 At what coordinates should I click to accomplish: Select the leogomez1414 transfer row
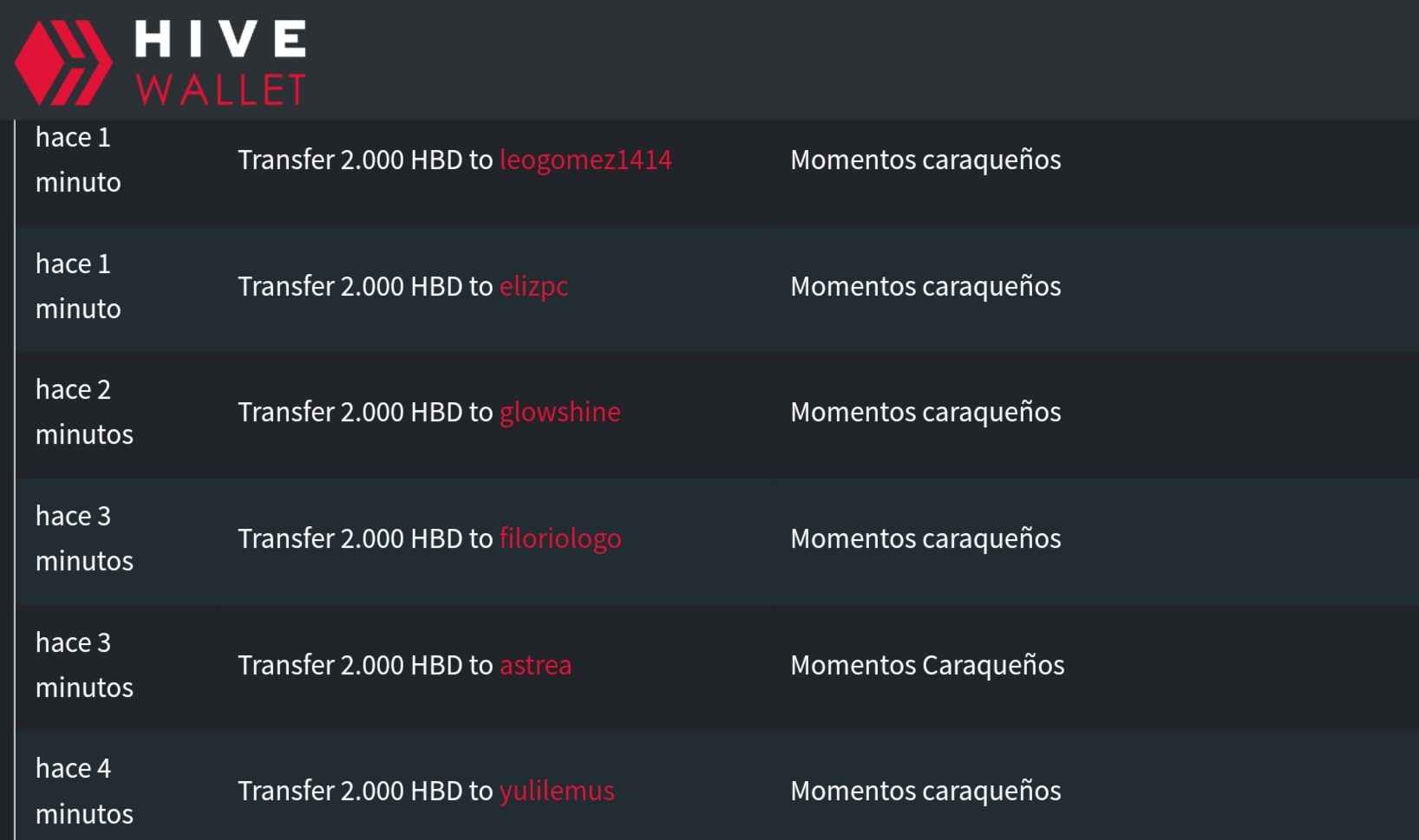click(x=716, y=173)
